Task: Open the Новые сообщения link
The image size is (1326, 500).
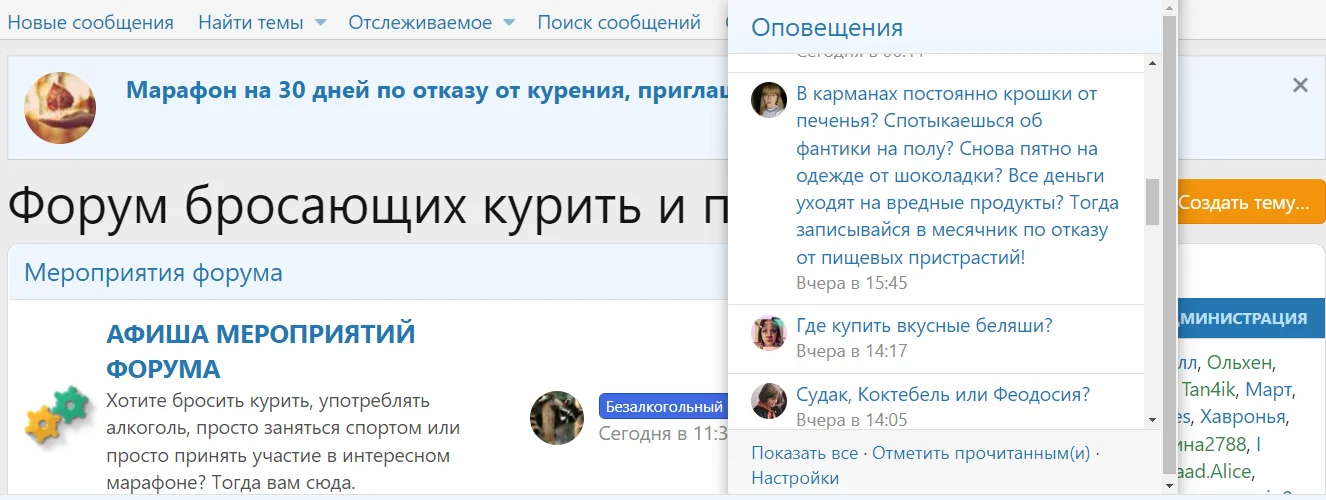Action: (x=90, y=22)
